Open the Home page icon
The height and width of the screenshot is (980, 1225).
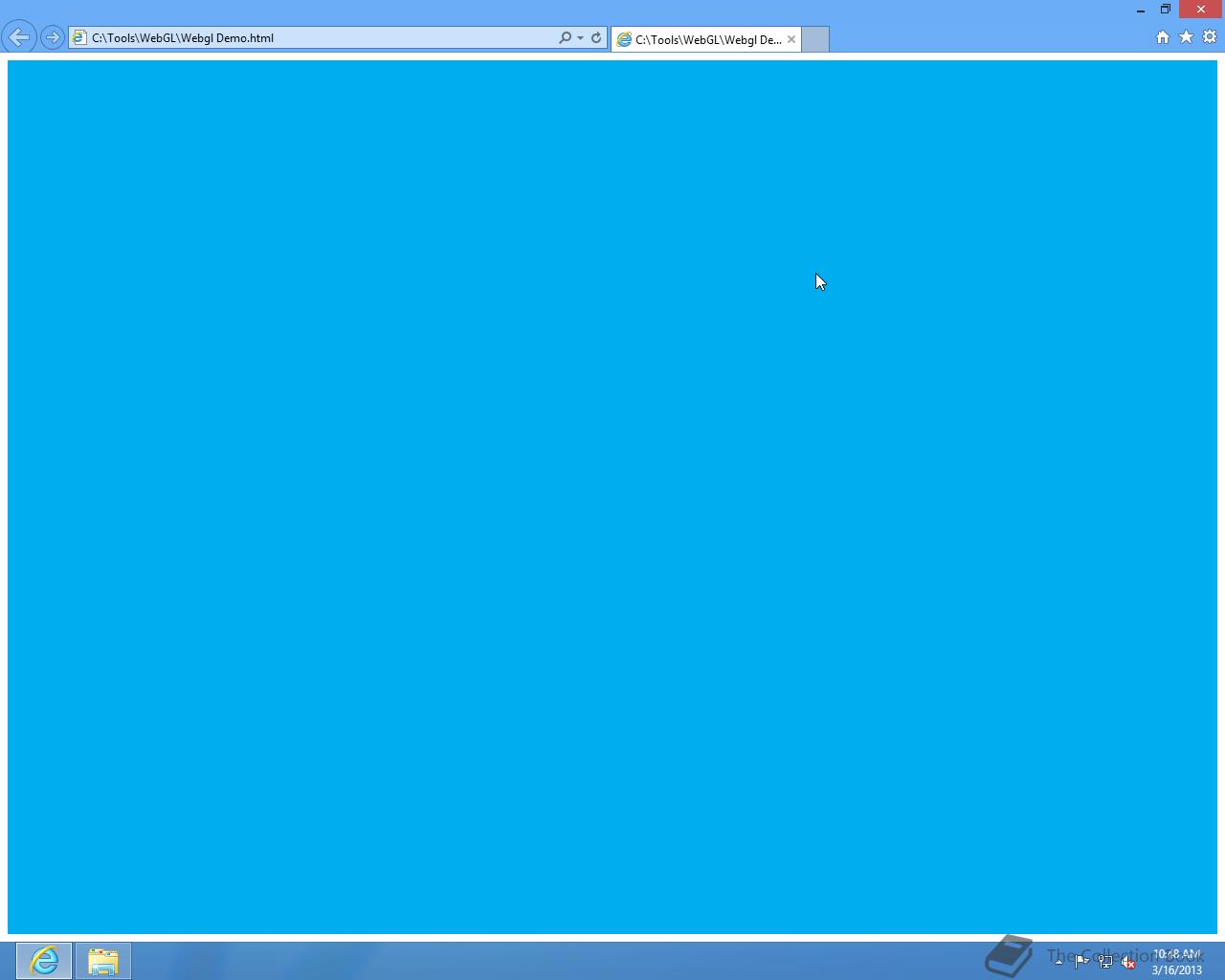1163,37
